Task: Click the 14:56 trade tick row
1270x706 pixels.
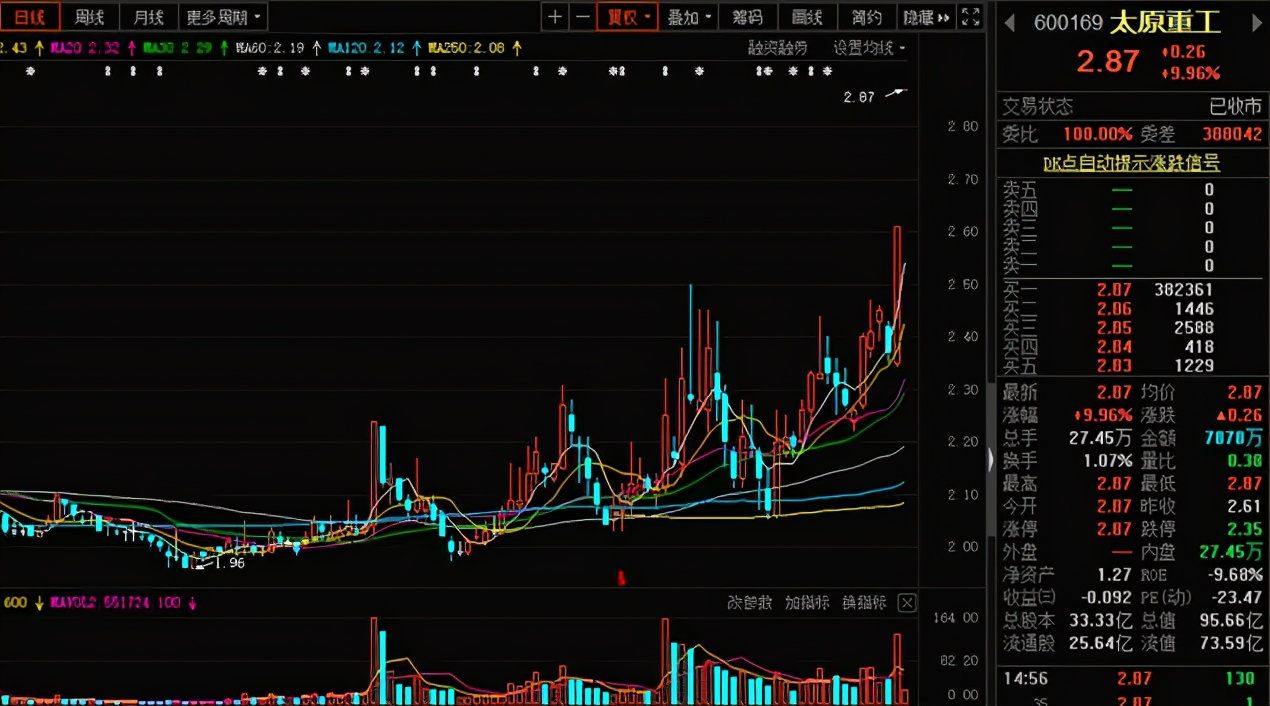Action: point(1132,679)
